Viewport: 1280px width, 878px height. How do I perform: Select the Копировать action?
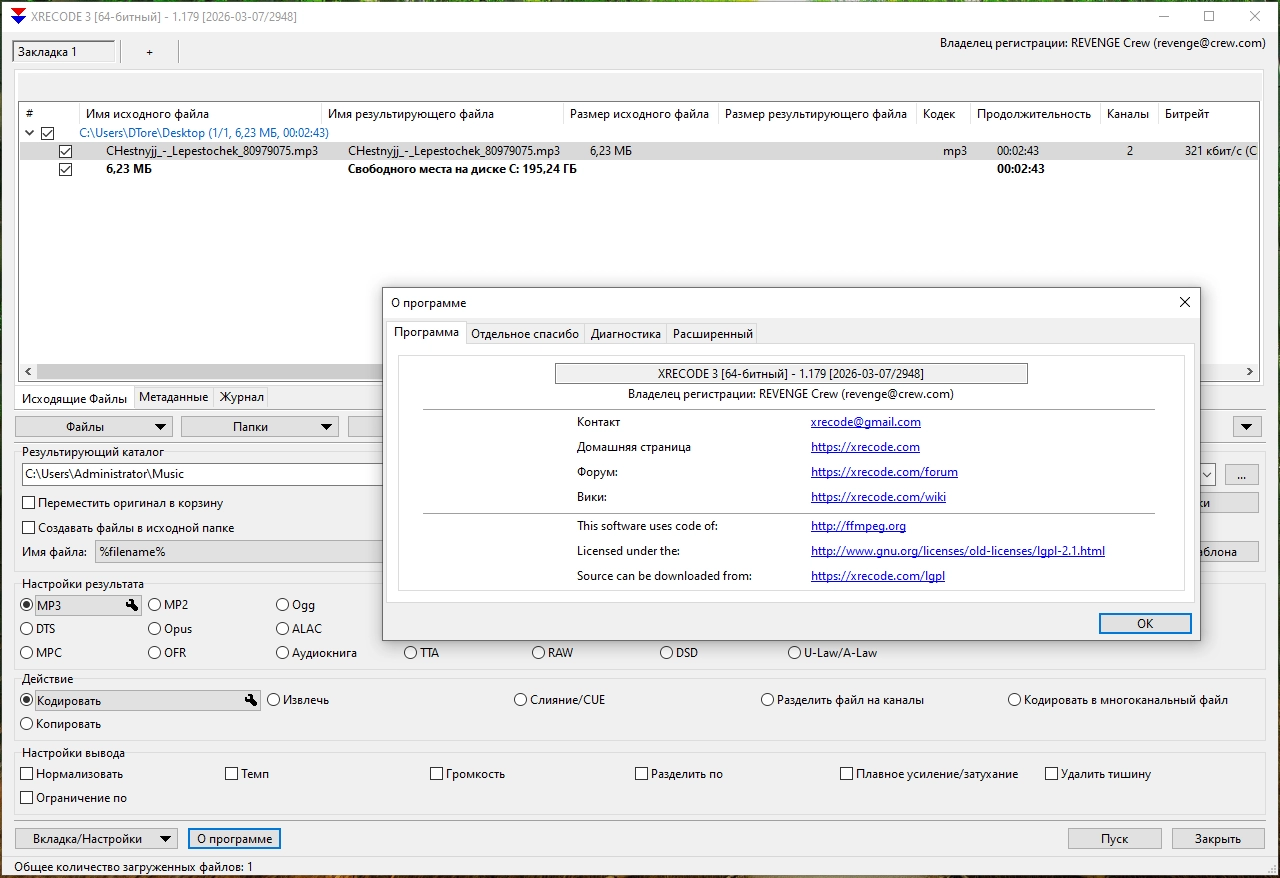[27, 724]
